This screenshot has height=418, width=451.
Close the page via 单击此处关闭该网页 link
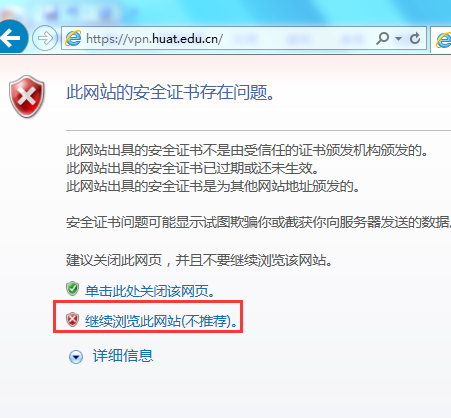(x=150, y=291)
